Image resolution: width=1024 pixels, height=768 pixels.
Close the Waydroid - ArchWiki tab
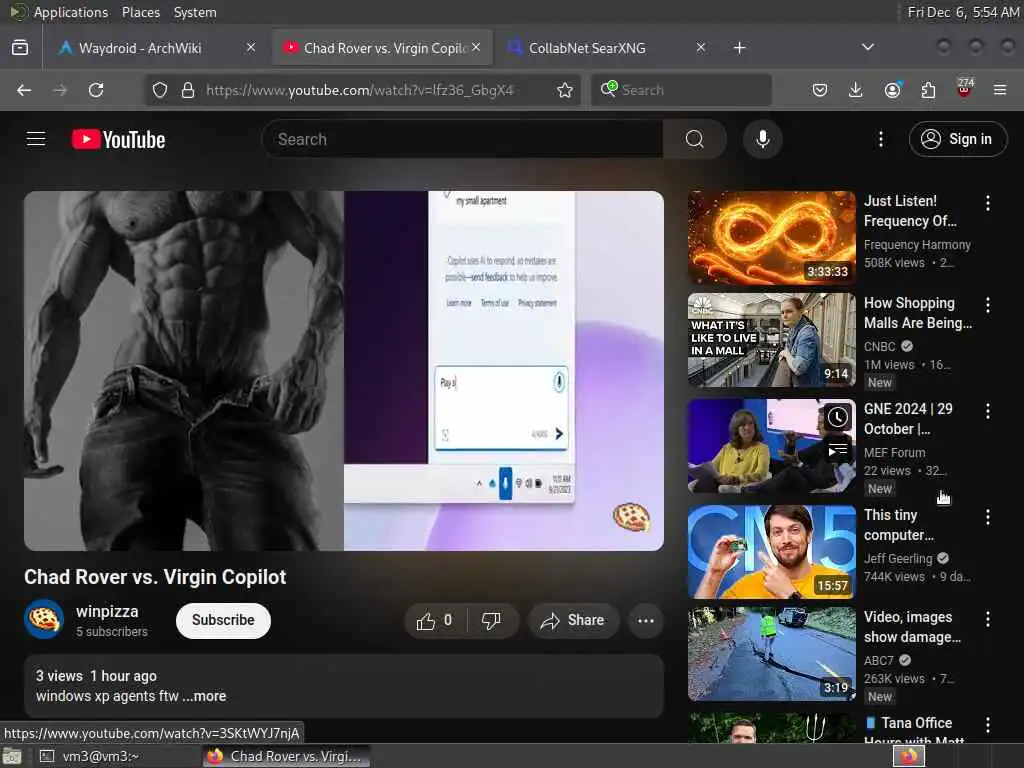point(251,48)
